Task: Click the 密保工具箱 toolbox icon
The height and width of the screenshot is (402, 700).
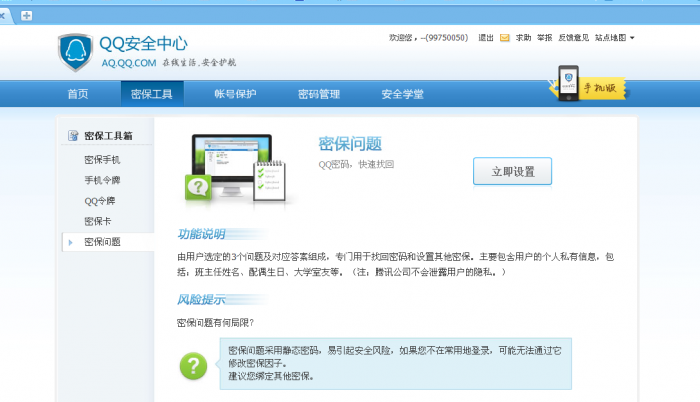Action: (x=73, y=135)
